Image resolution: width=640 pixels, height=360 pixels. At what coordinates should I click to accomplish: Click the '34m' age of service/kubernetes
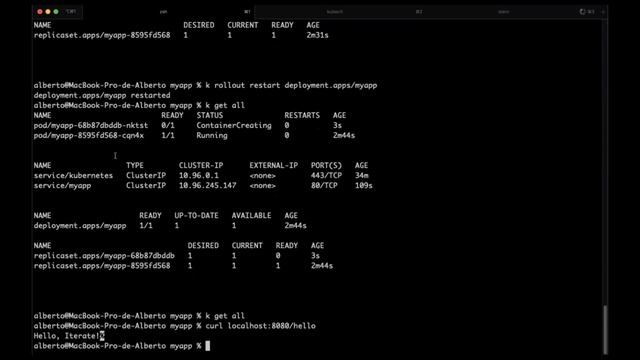362,176
